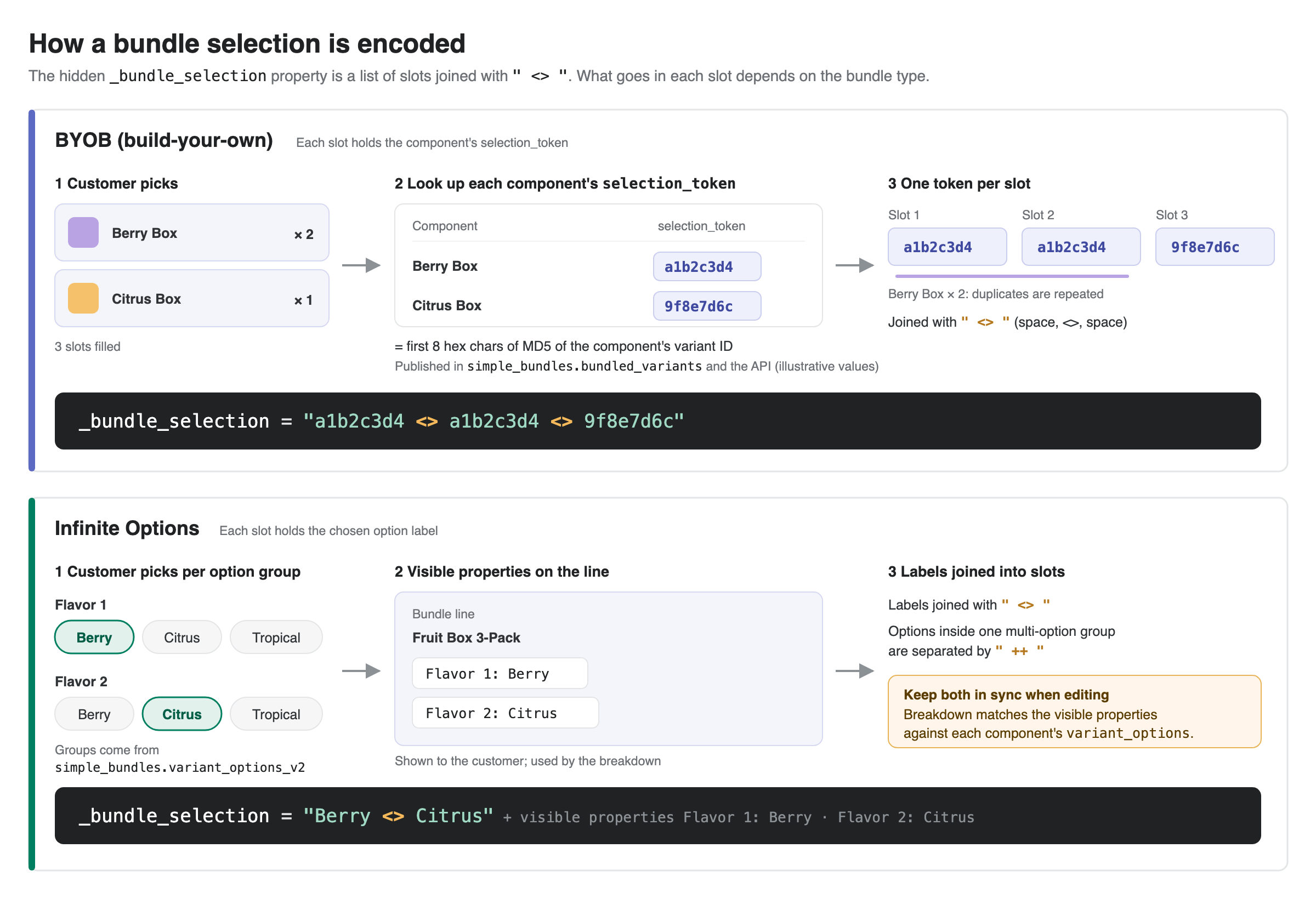Click the 'Infinite Options' section heading

(127, 528)
